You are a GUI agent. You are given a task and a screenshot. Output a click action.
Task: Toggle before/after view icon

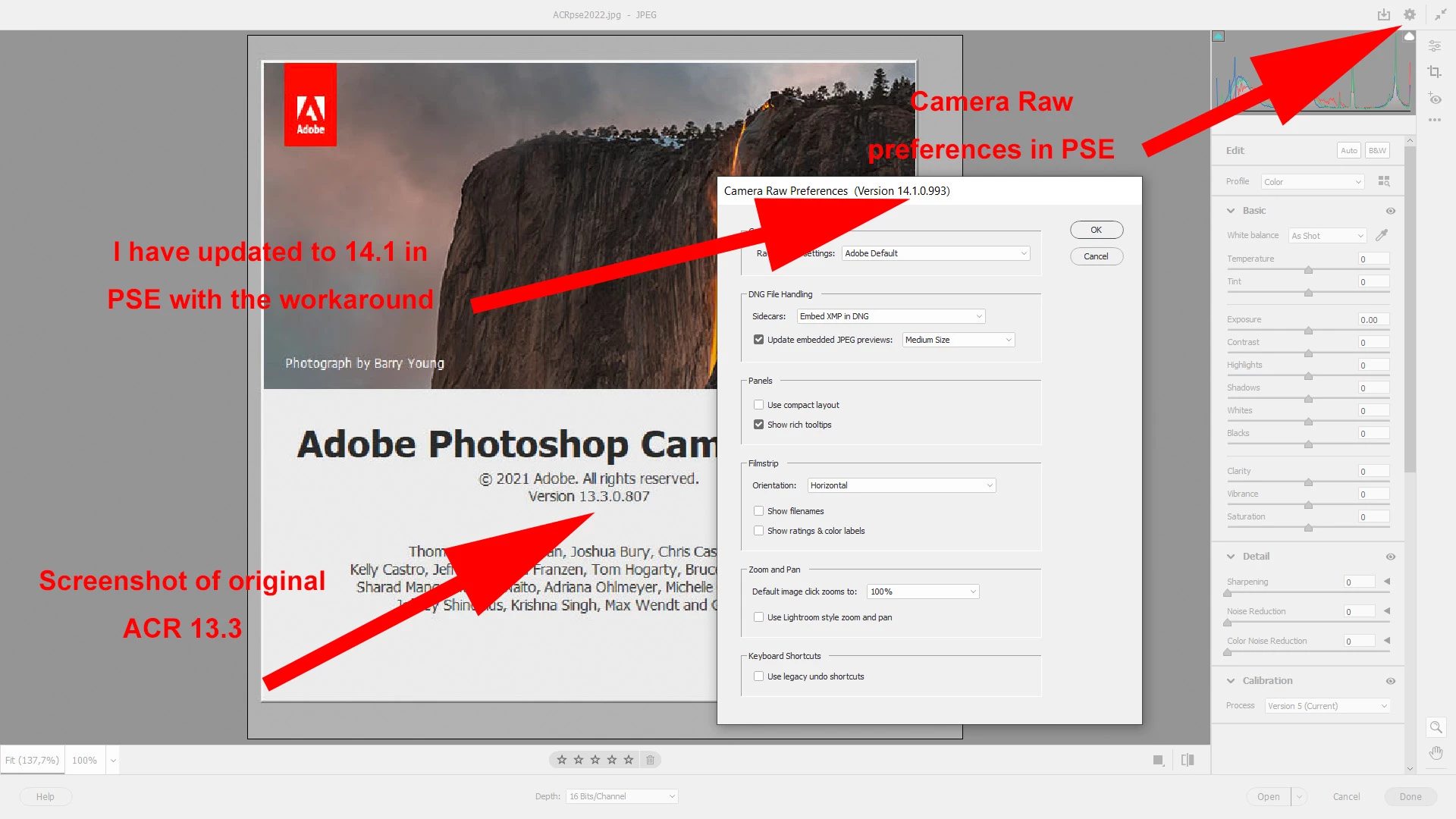coord(1188,760)
